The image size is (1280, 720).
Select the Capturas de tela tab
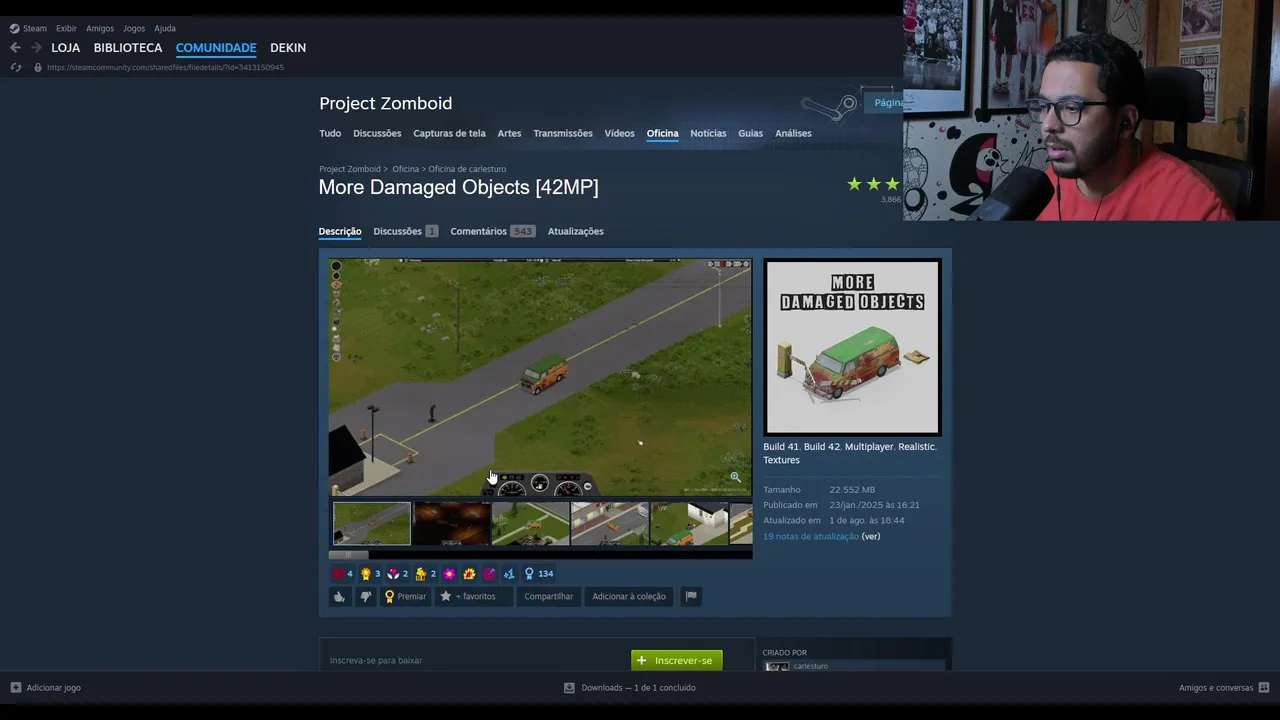(449, 133)
